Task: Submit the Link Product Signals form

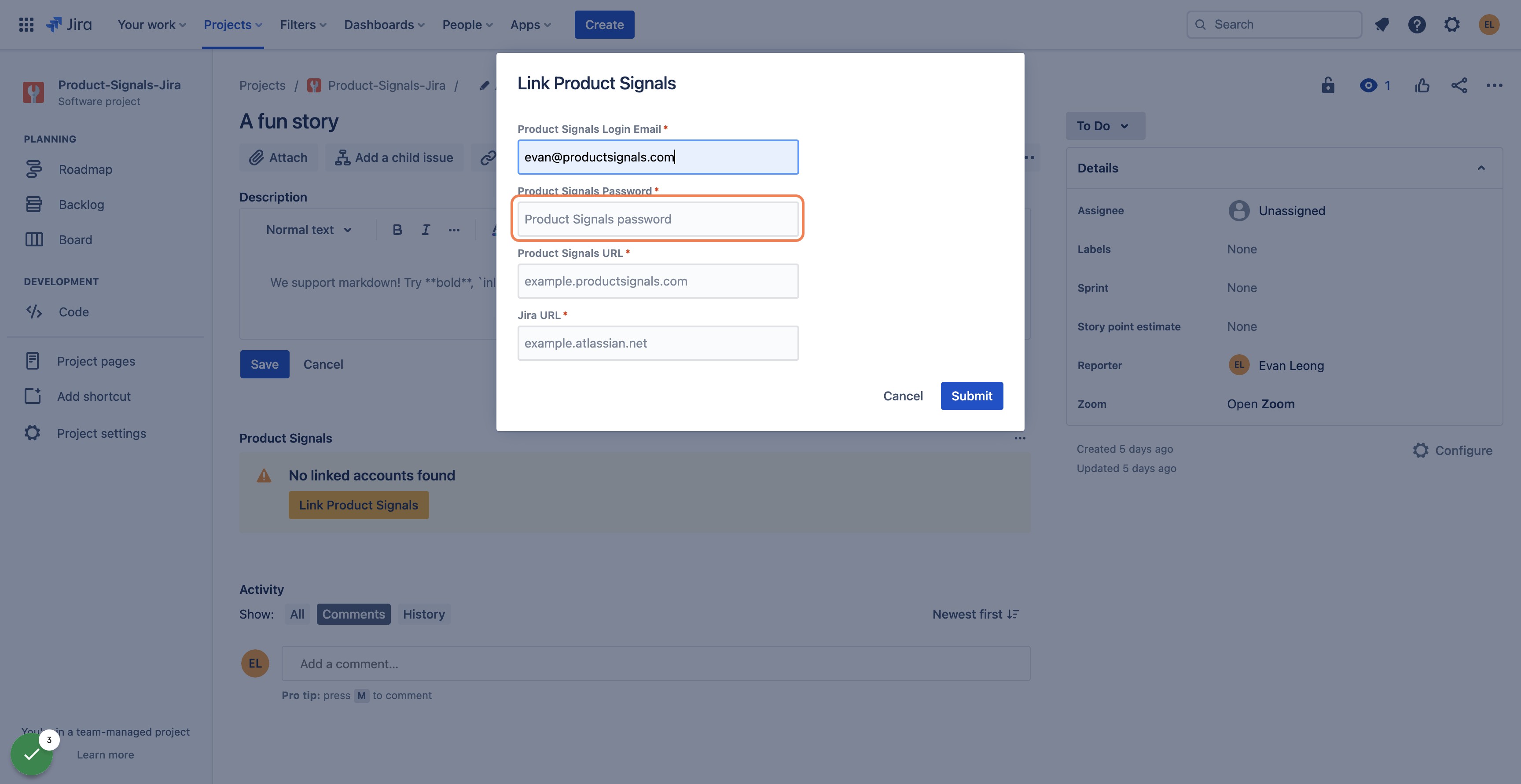Action: click(971, 396)
